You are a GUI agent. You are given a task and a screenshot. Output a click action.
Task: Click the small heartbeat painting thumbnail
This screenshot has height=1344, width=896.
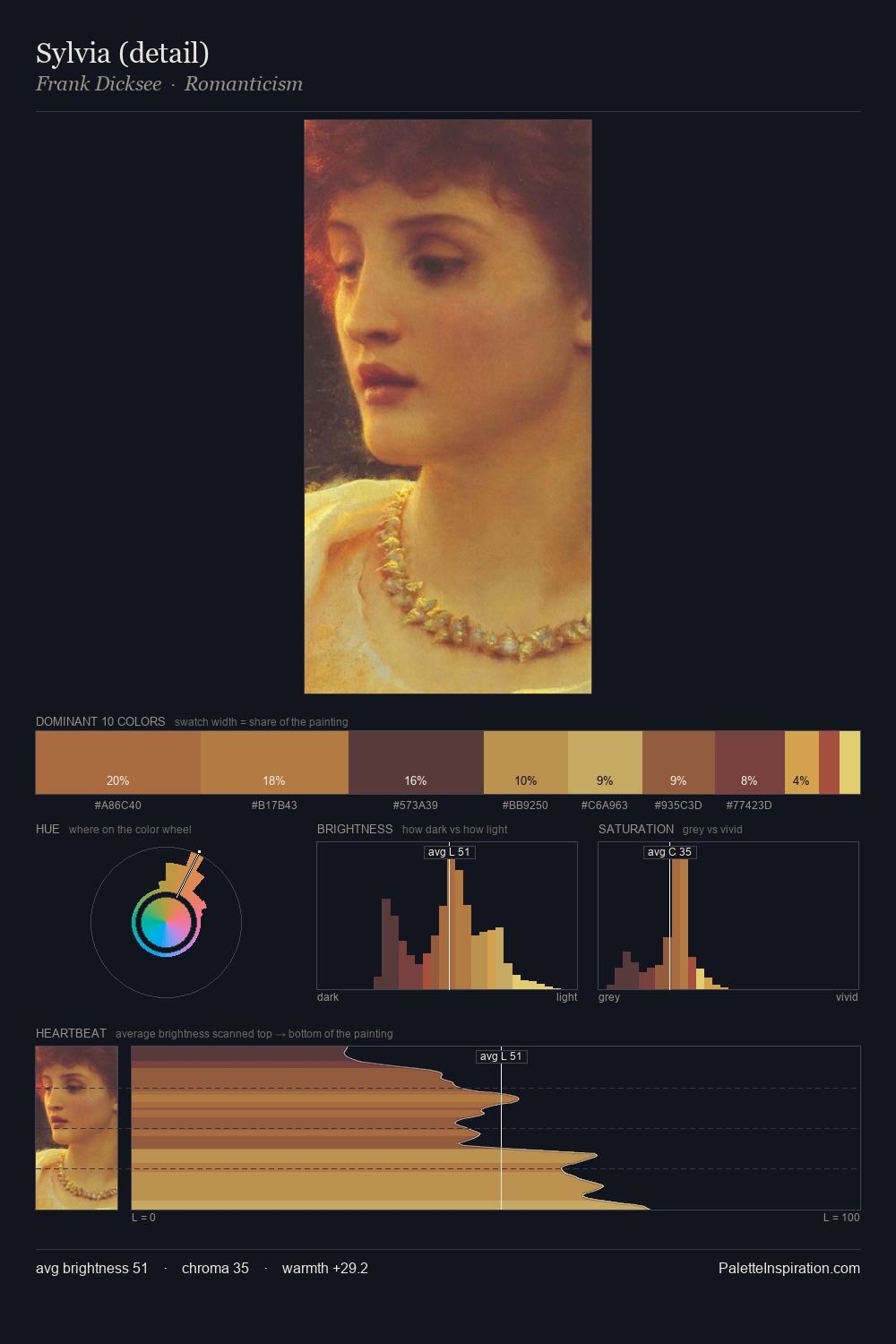(x=77, y=1128)
